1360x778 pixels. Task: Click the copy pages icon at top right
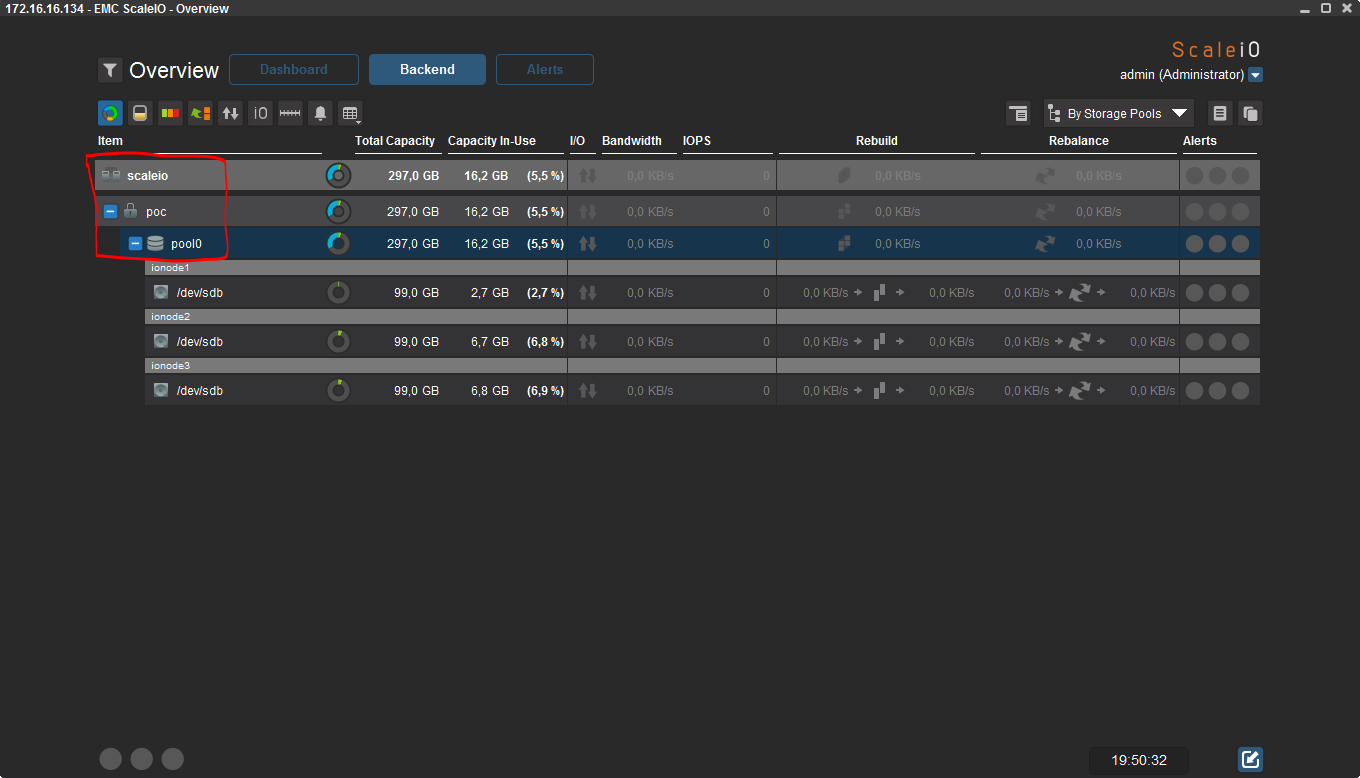coord(1250,113)
